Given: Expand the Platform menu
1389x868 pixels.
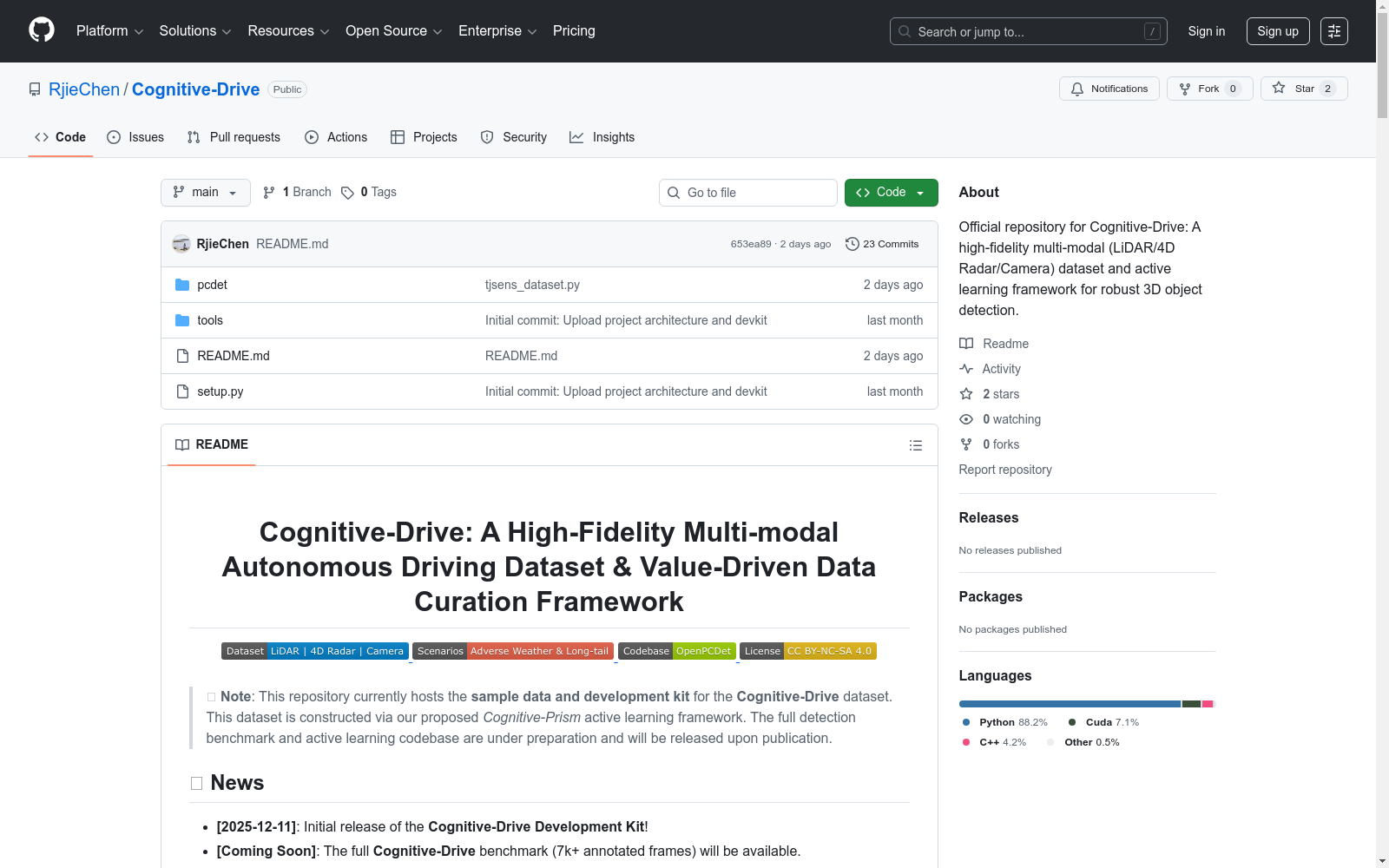Looking at the screenshot, I should [109, 31].
